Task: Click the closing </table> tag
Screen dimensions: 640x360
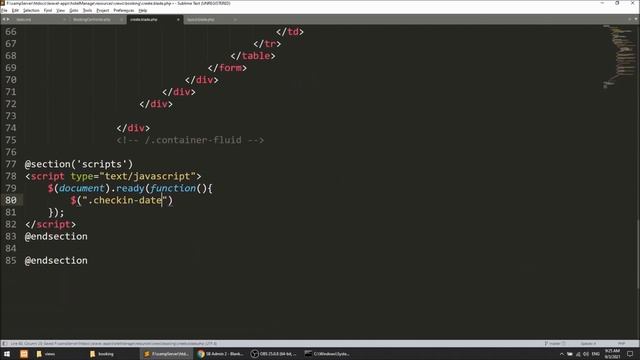Action: coord(253,56)
